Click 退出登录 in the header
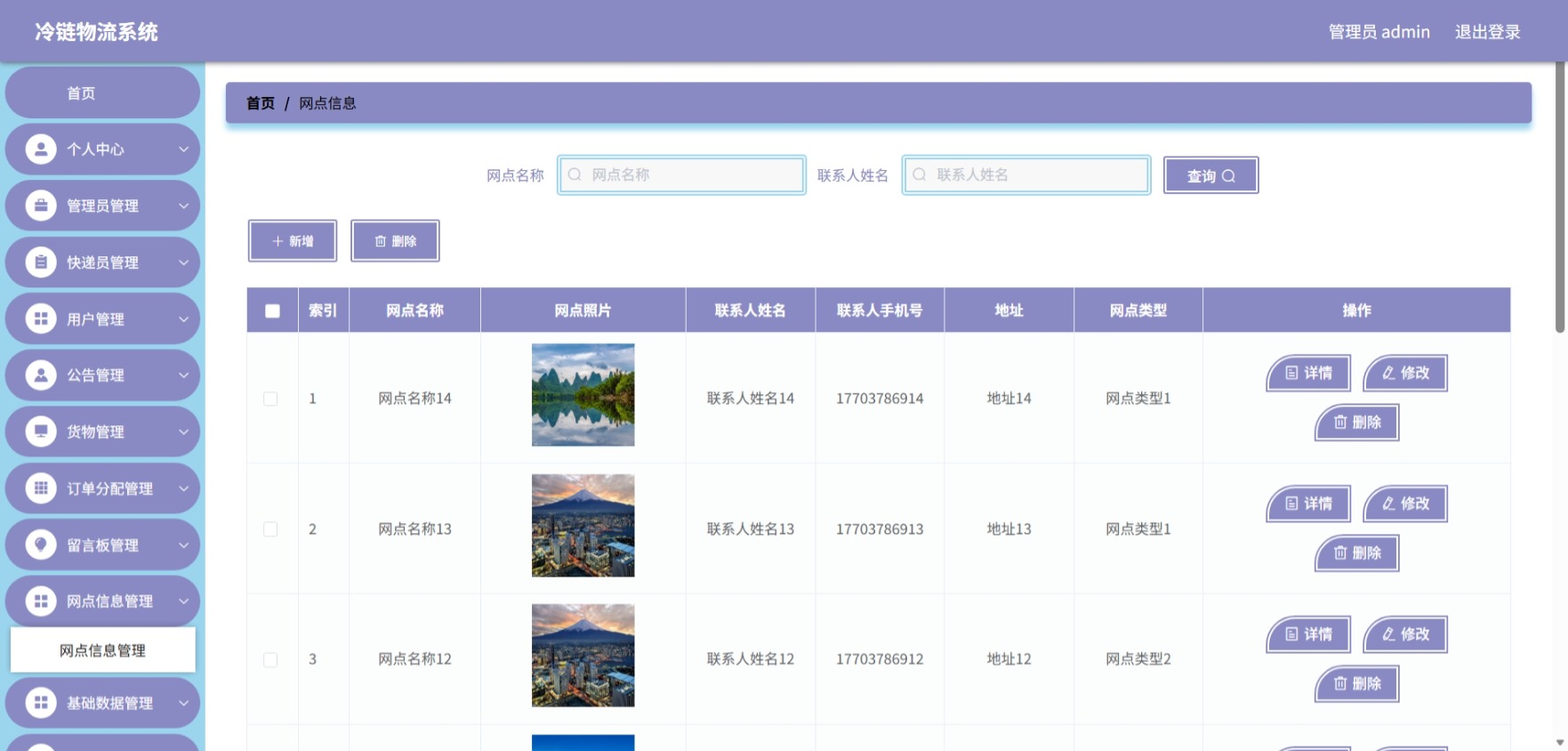Image resolution: width=1568 pixels, height=751 pixels. pyautogui.click(x=1487, y=32)
